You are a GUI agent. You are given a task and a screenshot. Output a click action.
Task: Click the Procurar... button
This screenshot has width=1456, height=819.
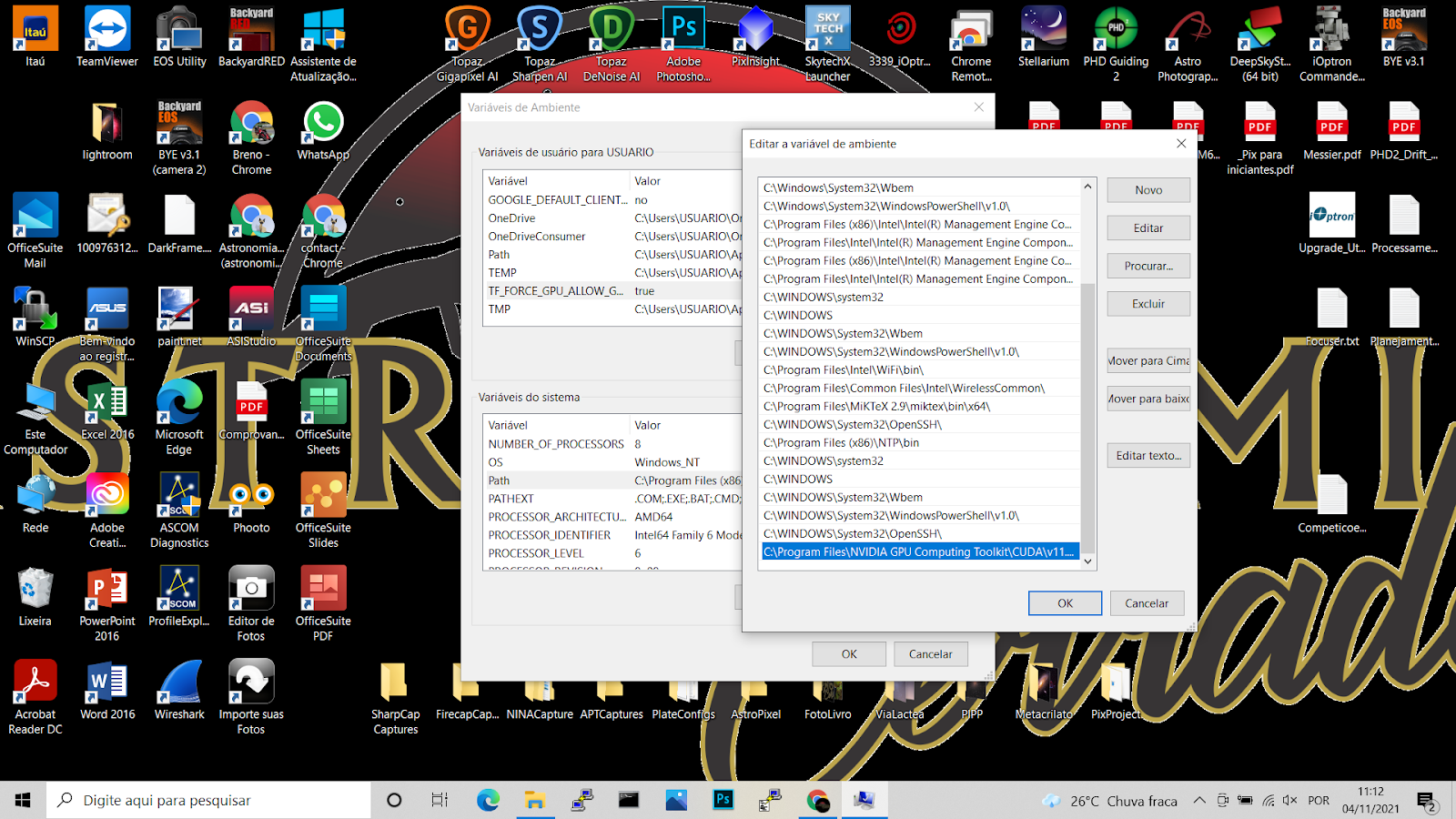coord(1148,267)
